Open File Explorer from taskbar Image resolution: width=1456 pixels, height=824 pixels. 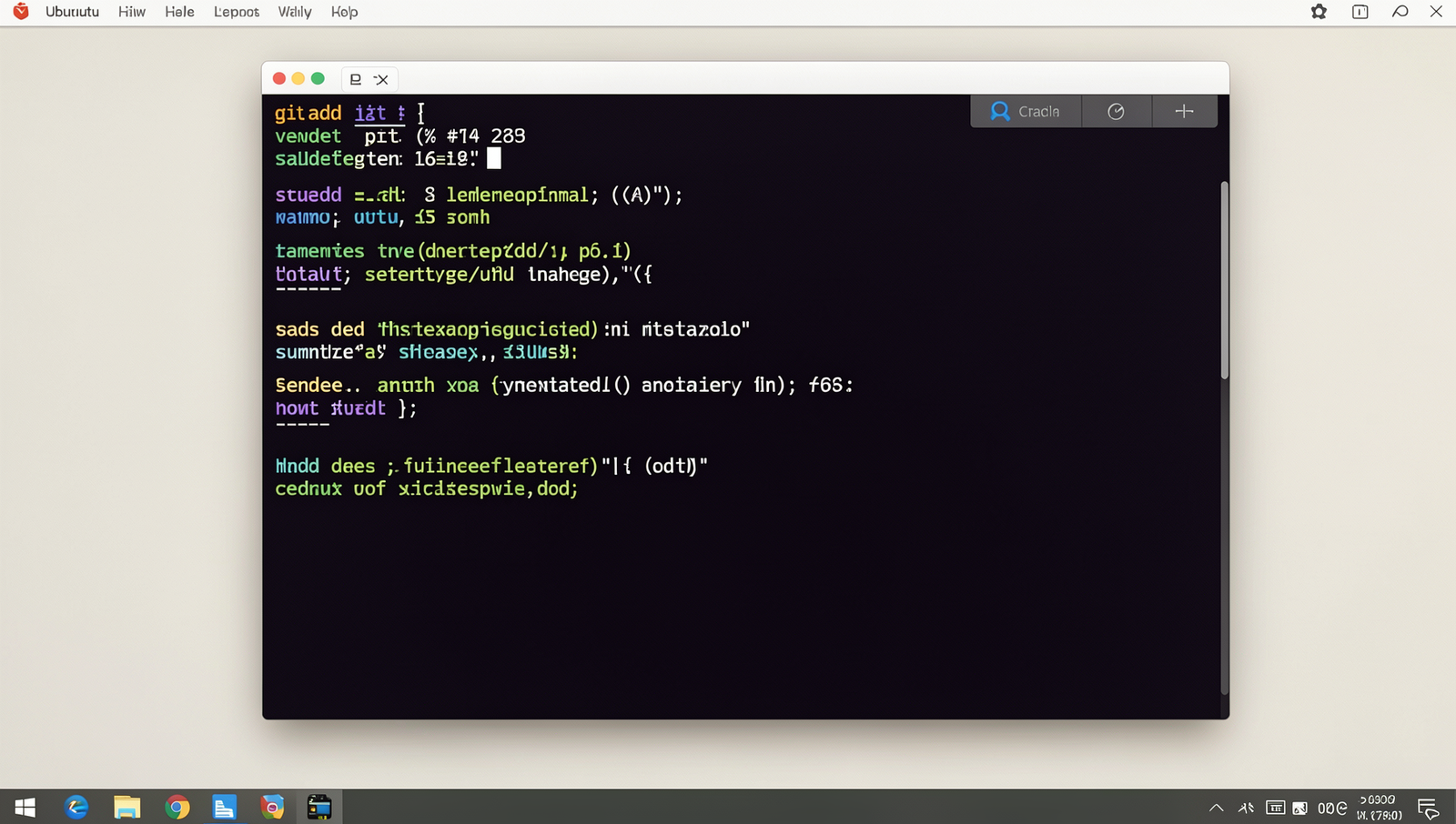tap(126, 807)
